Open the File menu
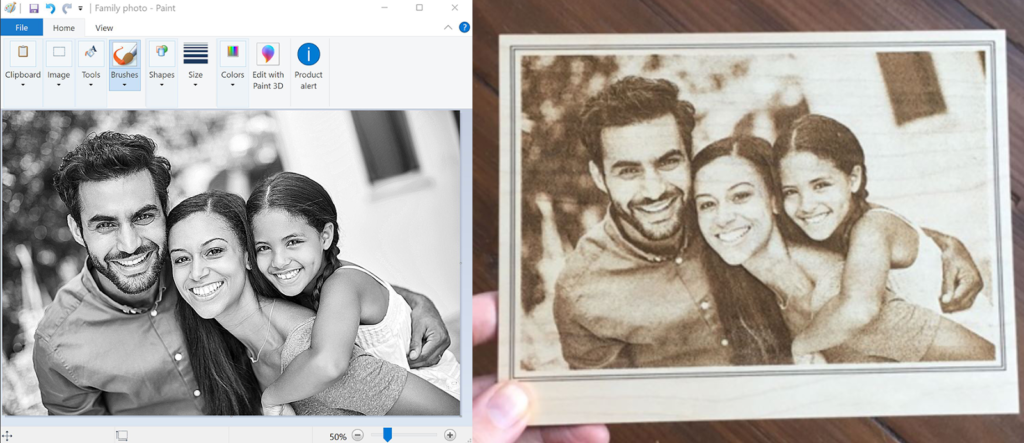The image size is (1024, 443). (x=21, y=28)
